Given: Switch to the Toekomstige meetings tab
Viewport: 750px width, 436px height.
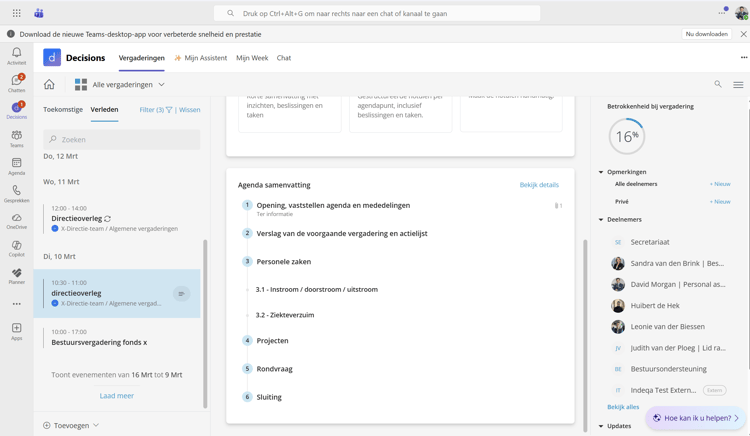Looking at the screenshot, I should (63, 110).
